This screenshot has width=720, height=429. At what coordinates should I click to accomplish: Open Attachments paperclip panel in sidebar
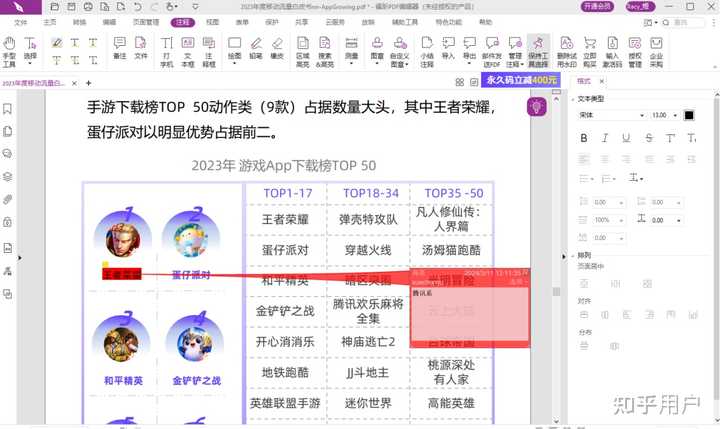click(7, 199)
